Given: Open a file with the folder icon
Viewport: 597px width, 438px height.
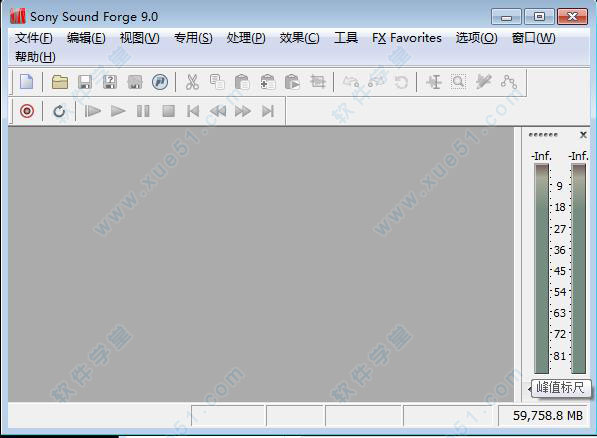Looking at the screenshot, I should point(60,82).
